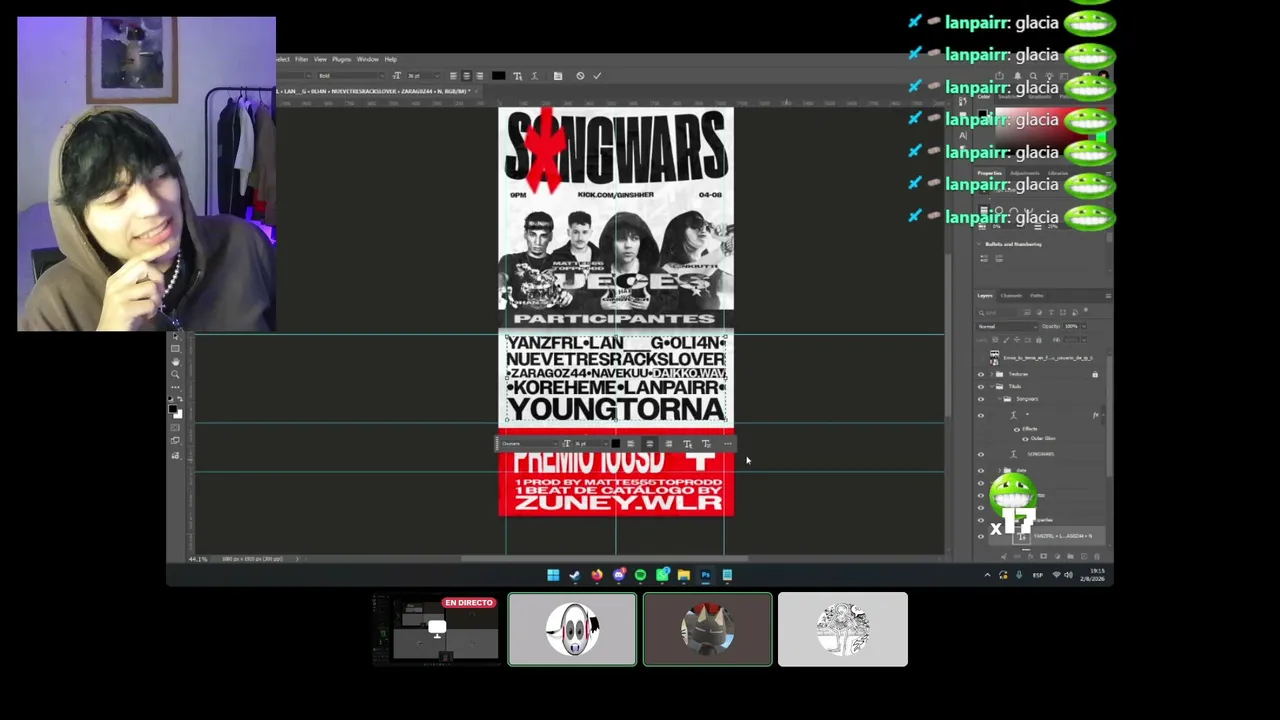Switch to the Paths tab
The height and width of the screenshot is (720, 1280).
pyautogui.click(x=1036, y=296)
